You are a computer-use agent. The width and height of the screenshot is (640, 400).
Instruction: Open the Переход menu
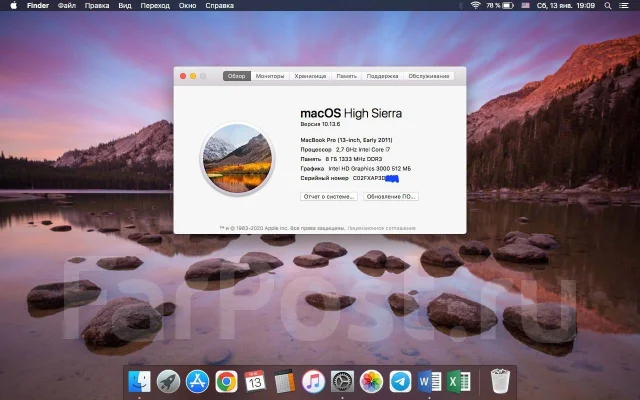point(155,6)
